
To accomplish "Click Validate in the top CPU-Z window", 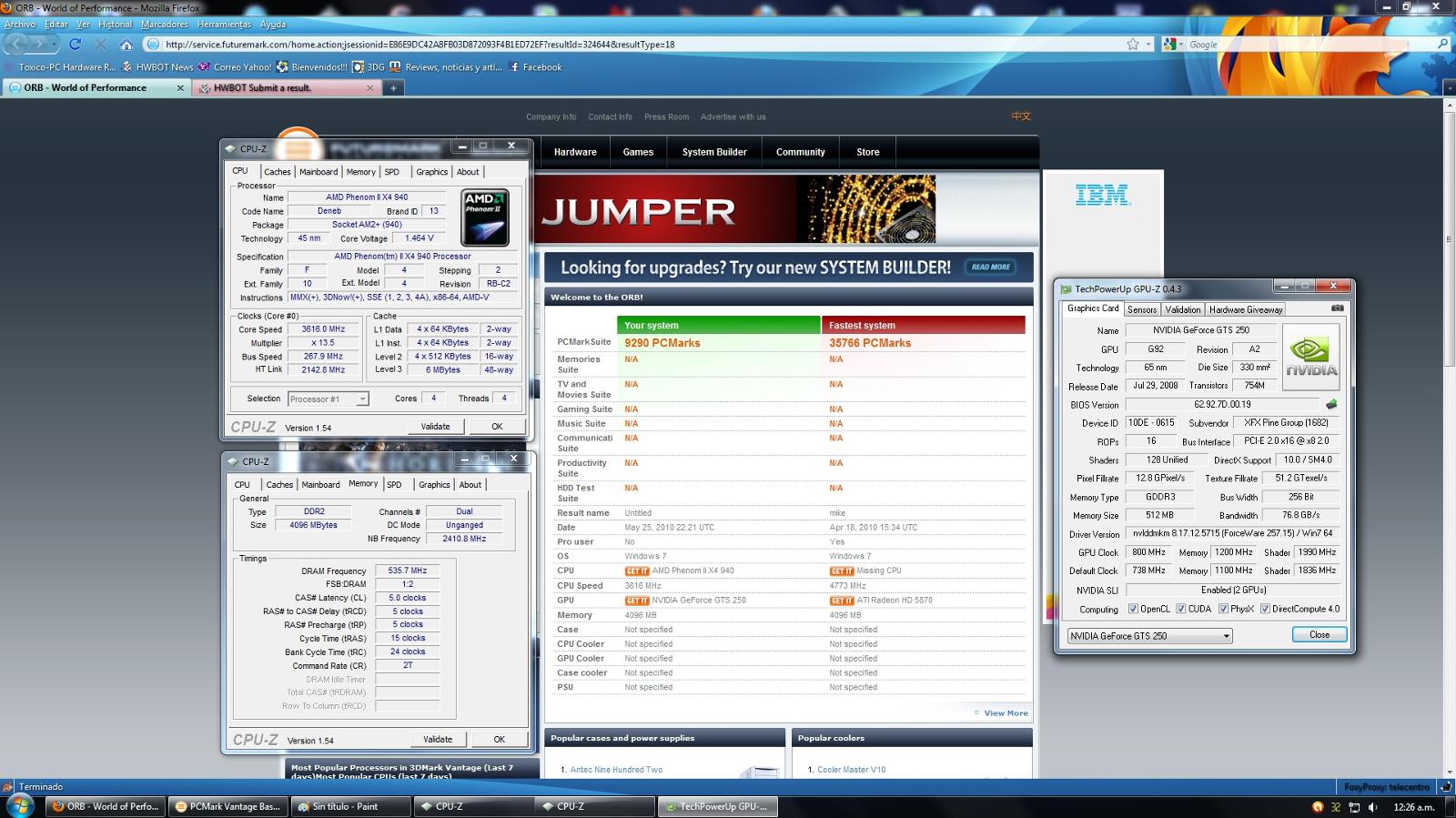I will coord(435,427).
